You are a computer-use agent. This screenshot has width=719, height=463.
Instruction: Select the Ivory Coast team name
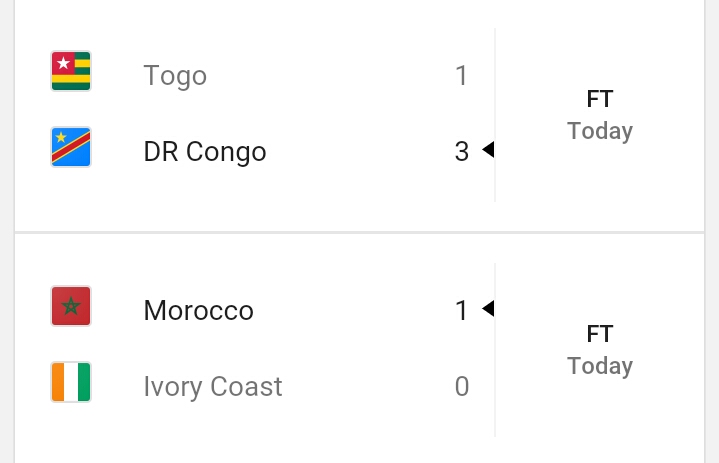[x=213, y=386]
